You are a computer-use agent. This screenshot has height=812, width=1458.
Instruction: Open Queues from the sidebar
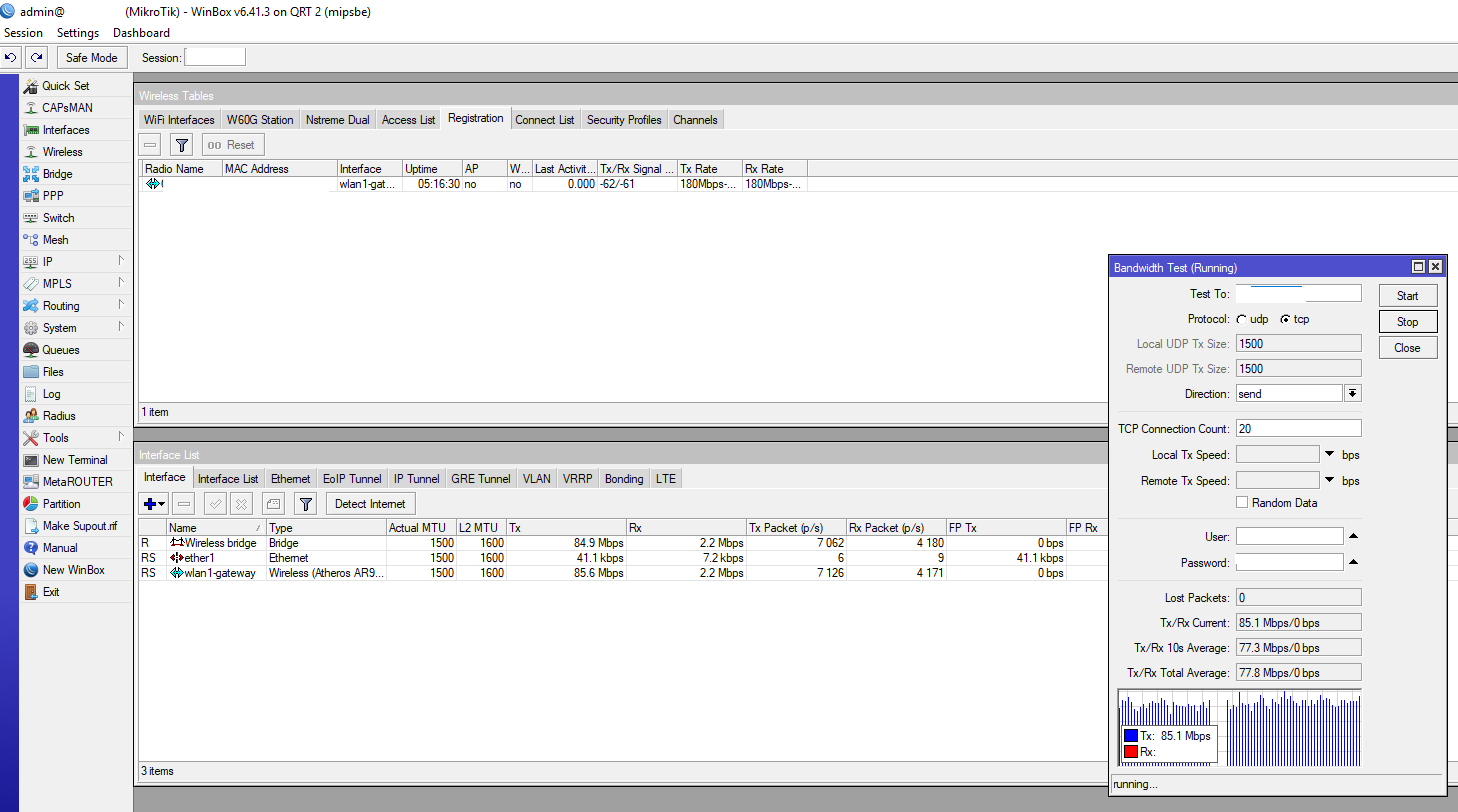pos(60,350)
